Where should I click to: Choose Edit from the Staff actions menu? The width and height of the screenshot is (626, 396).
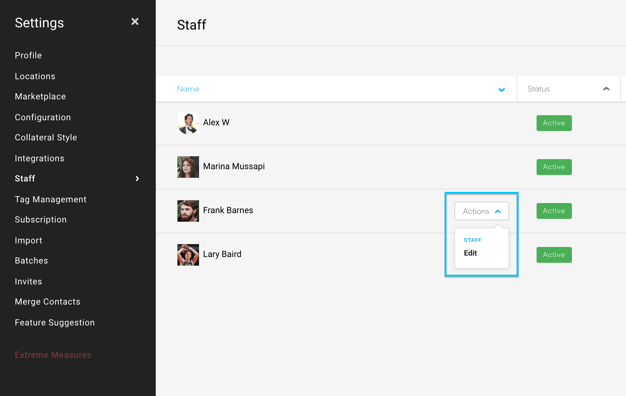tap(470, 253)
